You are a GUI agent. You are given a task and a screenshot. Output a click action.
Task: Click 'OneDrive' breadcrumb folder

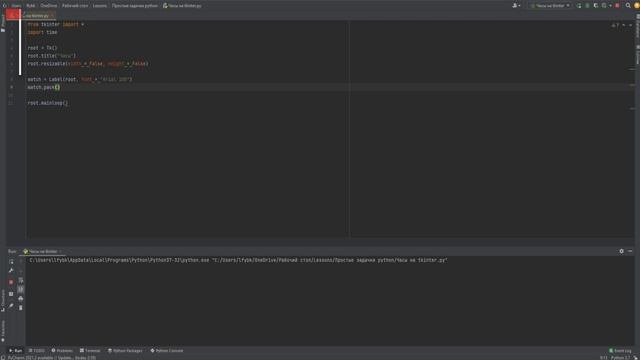click(x=49, y=6)
